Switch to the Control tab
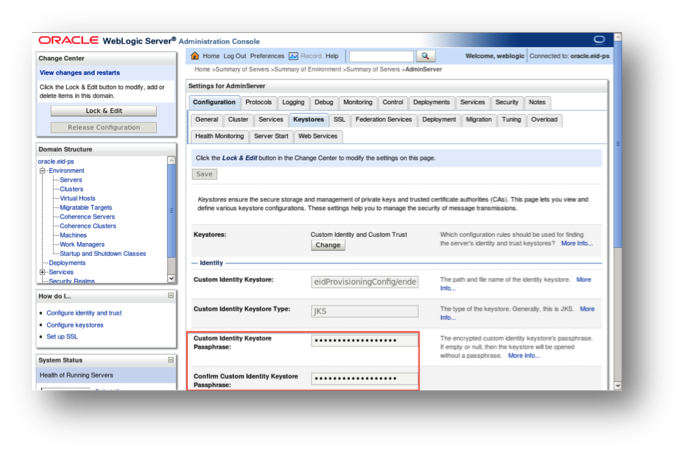 click(x=393, y=102)
